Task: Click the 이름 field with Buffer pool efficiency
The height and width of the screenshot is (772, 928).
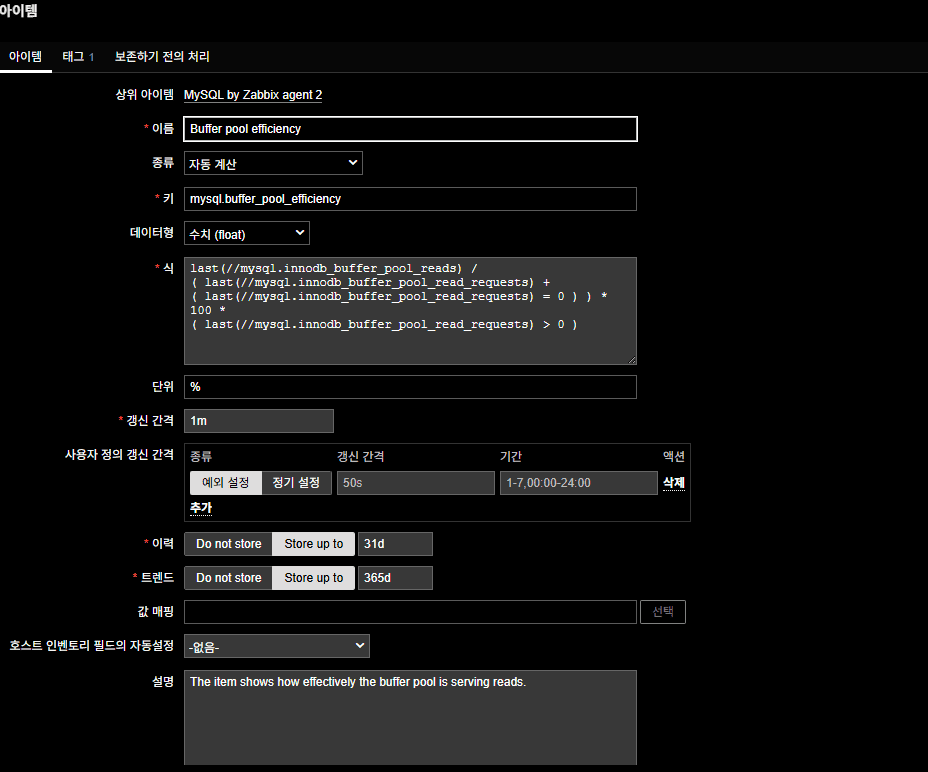Action: [x=410, y=129]
